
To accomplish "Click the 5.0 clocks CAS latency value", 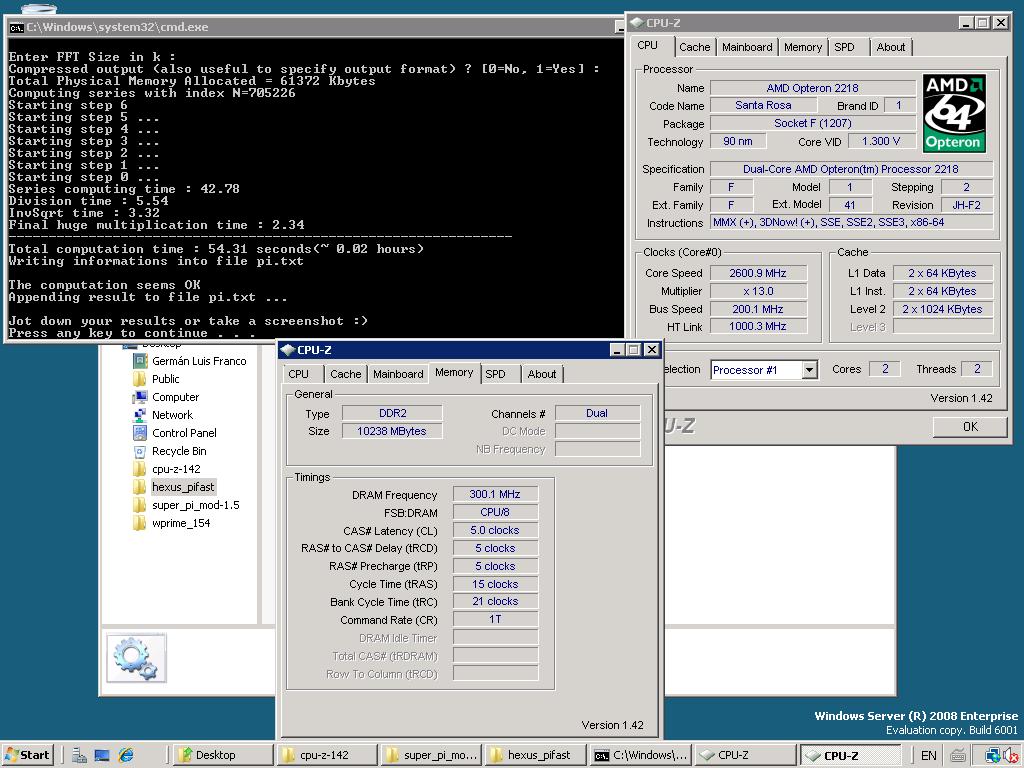I will tap(495, 530).
